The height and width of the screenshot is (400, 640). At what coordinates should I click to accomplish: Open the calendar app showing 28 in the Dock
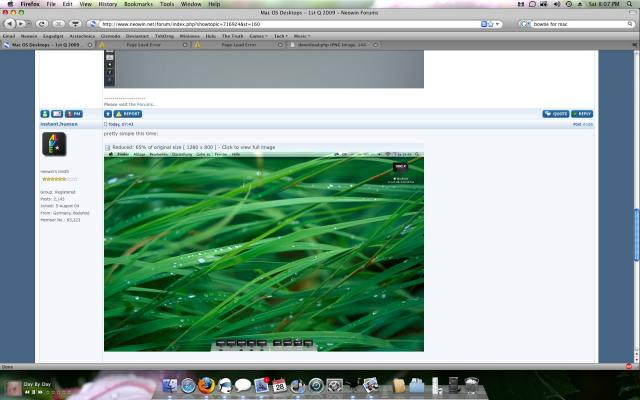point(280,385)
